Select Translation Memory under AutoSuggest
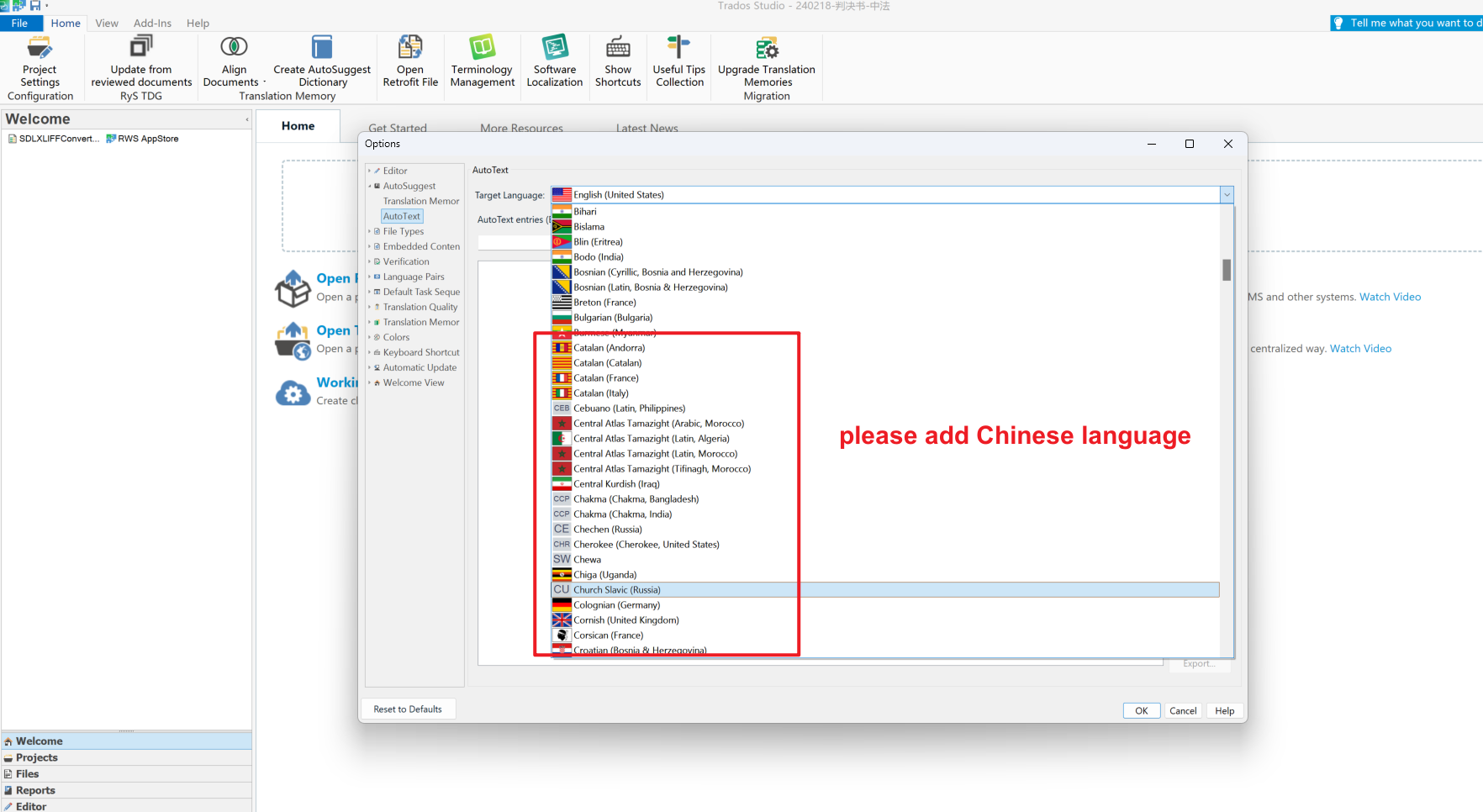Viewport: 1483px width, 812px height. (421, 201)
